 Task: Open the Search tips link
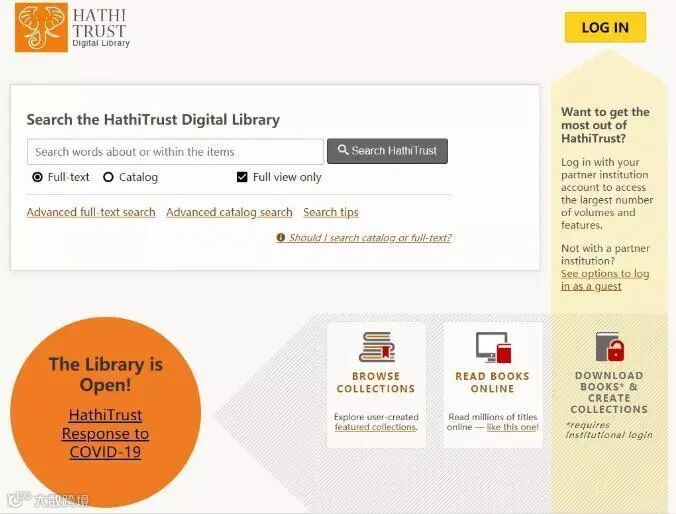(331, 212)
